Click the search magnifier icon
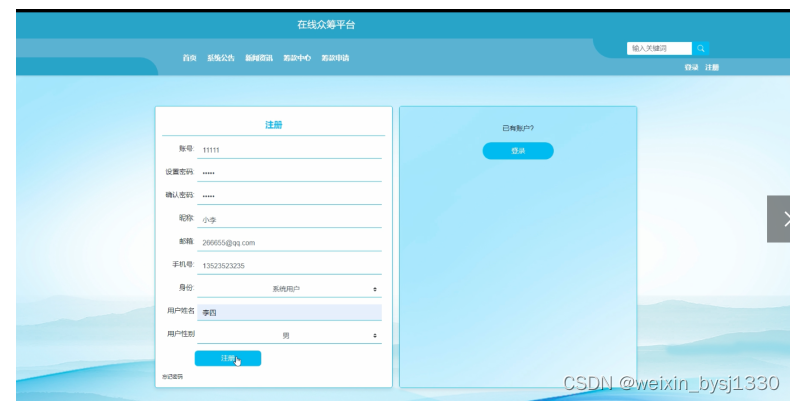Screen dimensions: 795x403 tap(700, 48)
